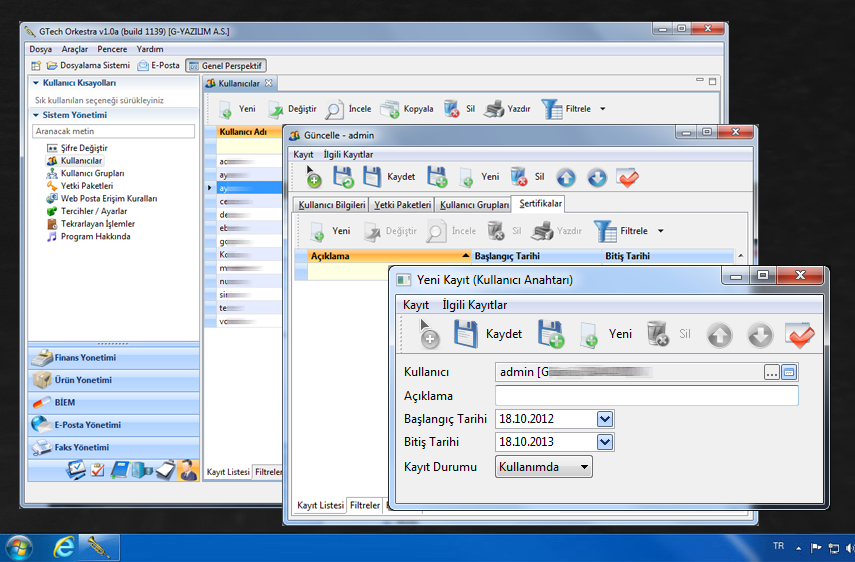The width and height of the screenshot is (855, 562).
Task: Click the red checkmark icon in Yeni Kayıt toolbar
Action: click(800, 334)
